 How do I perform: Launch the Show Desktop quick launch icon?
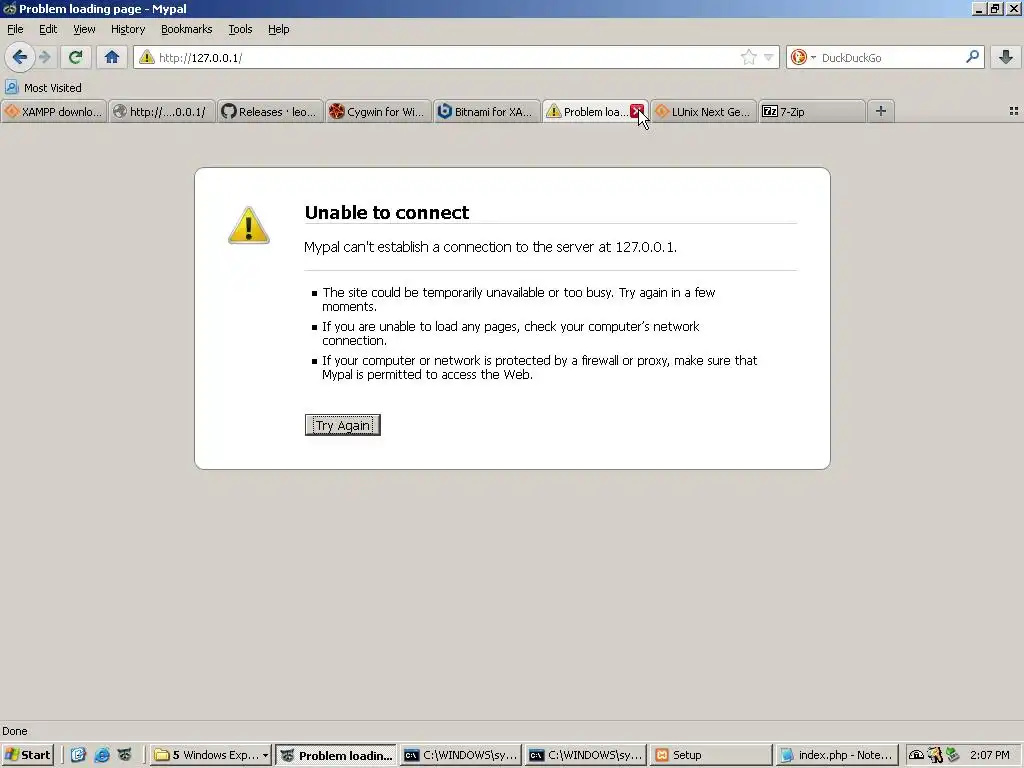[x=78, y=755]
